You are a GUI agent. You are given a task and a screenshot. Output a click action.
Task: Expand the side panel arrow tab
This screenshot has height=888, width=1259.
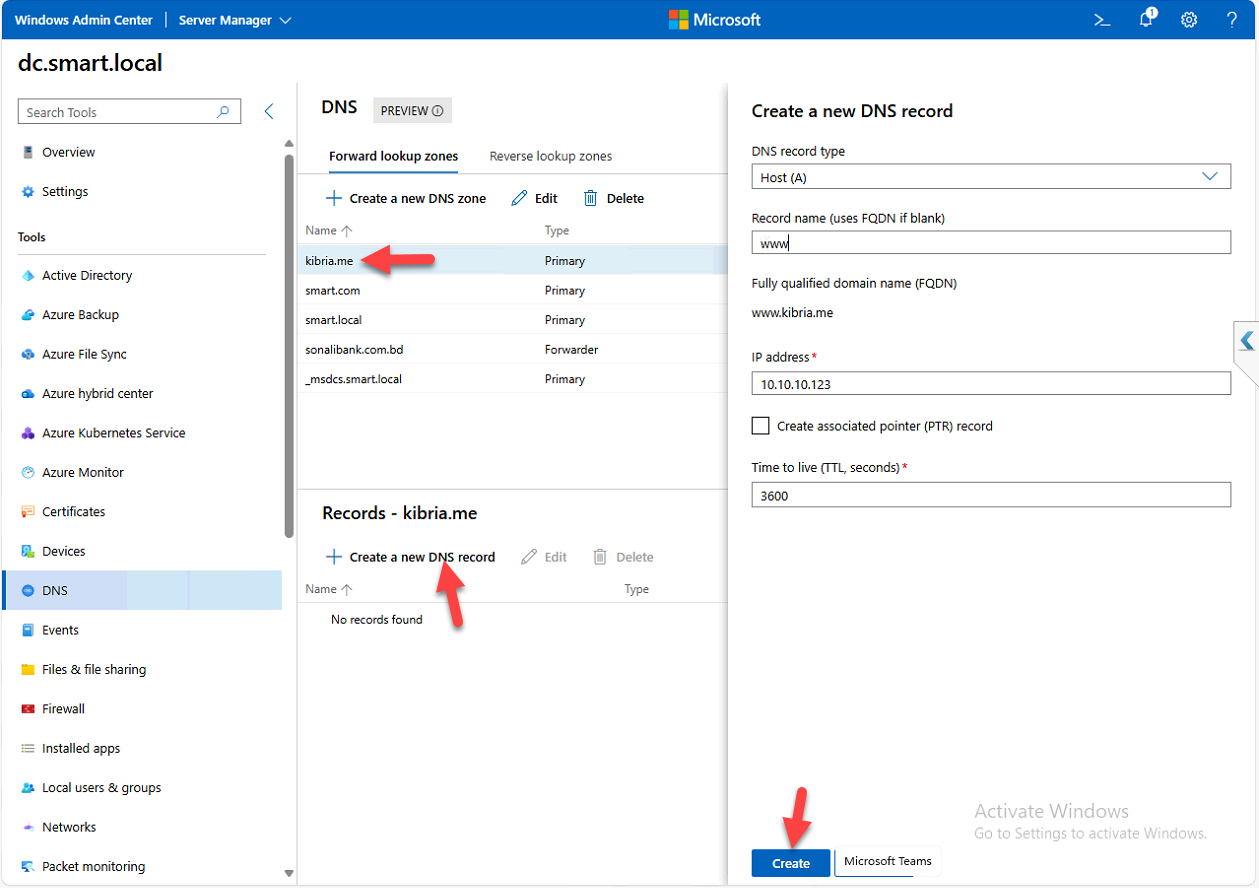[x=1246, y=341]
